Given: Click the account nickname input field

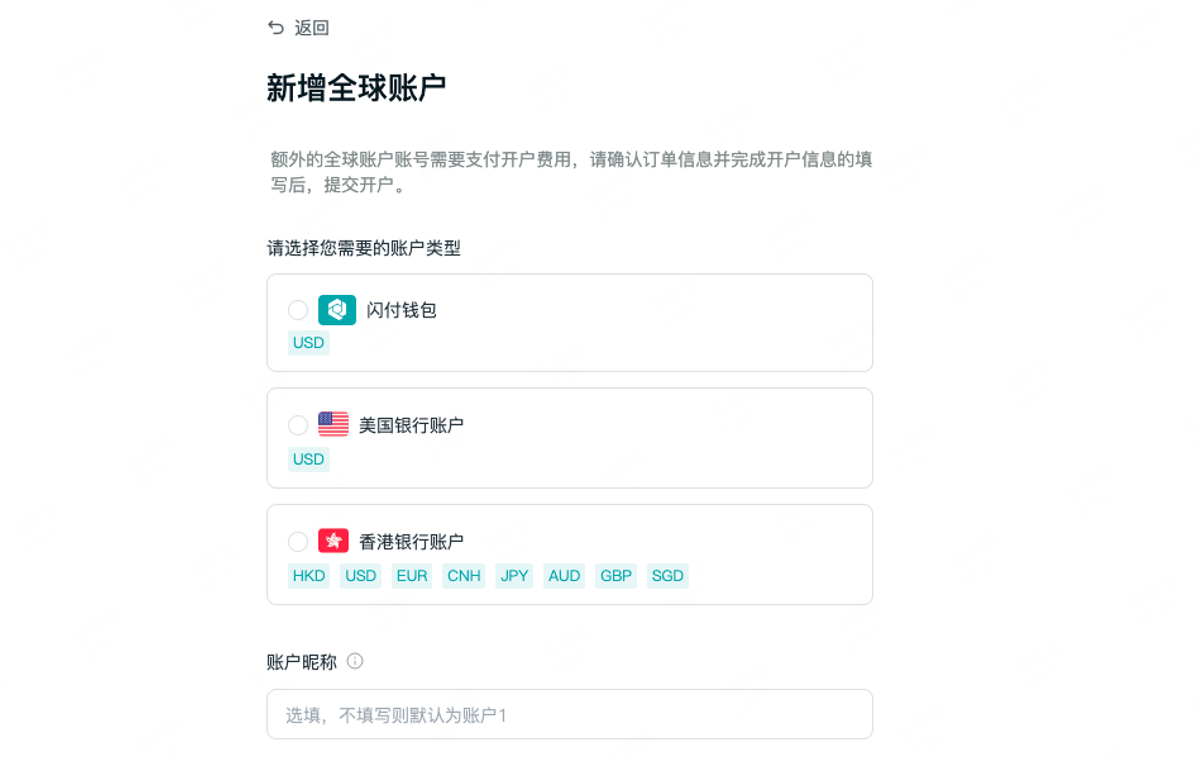Looking at the screenshot, I should point(569,714).
